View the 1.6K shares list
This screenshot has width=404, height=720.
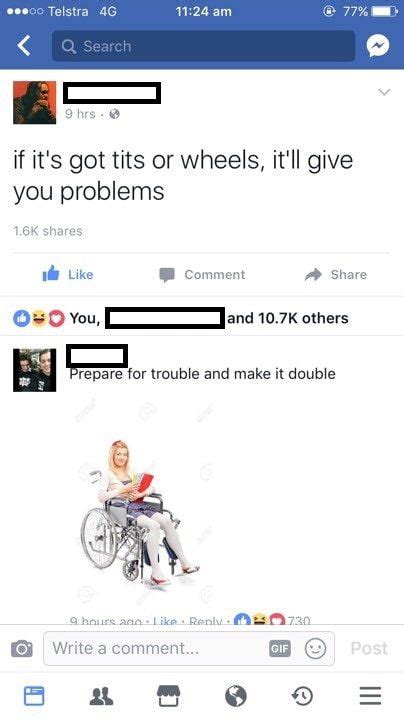click(48, 231)
